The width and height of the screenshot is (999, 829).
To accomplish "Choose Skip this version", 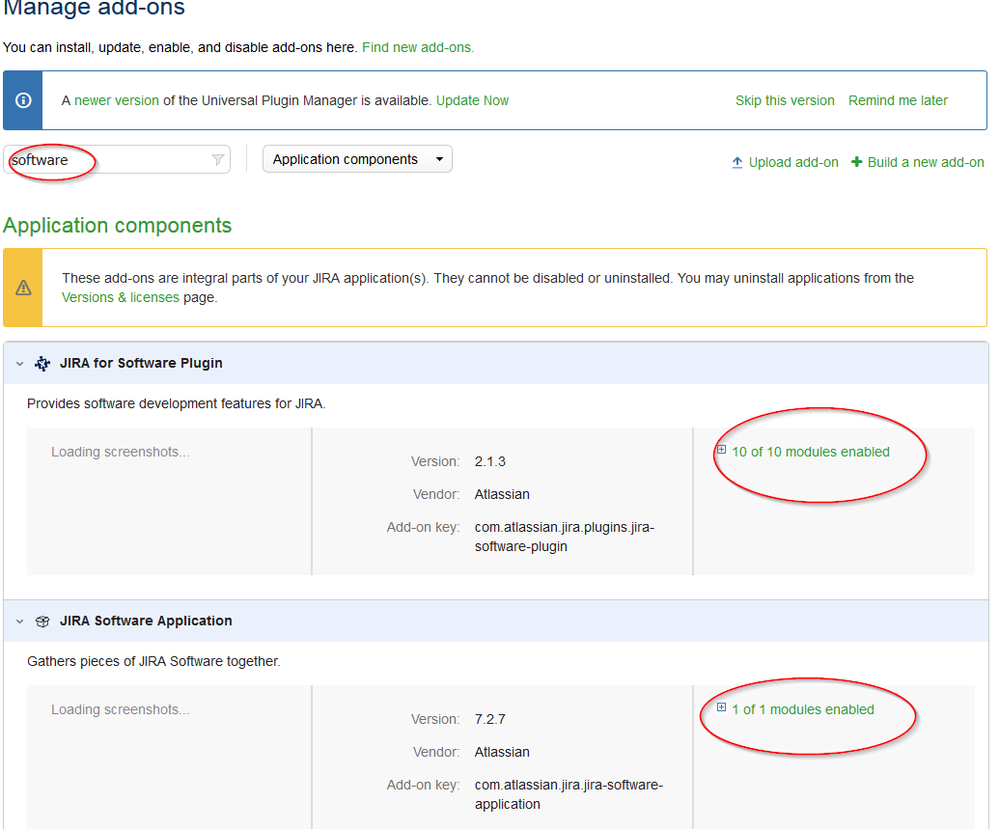I will pos(785,101).
